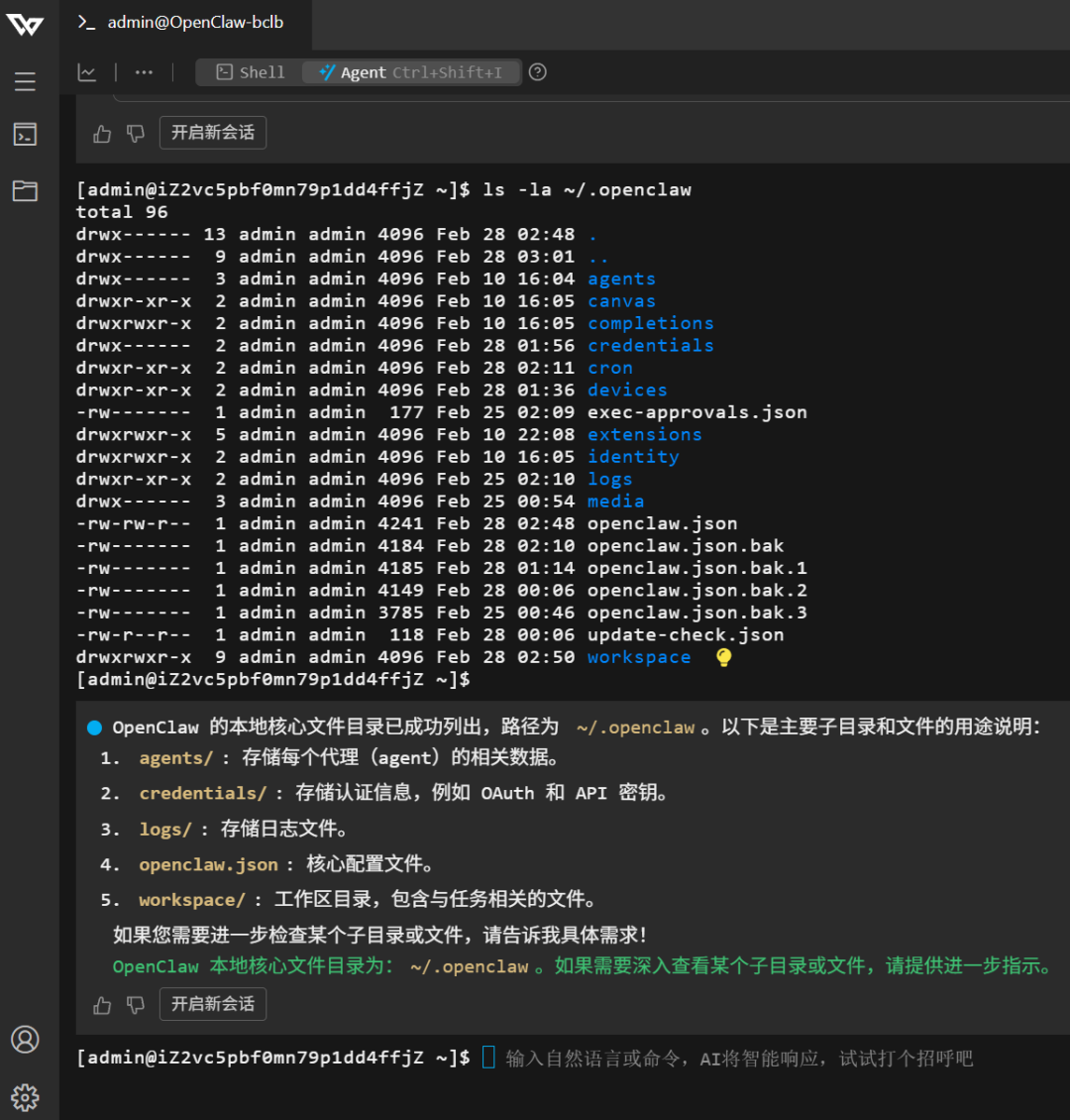The image size is (1070, 1120).
Task: Click the 'total 96' line
Action: 122,212
